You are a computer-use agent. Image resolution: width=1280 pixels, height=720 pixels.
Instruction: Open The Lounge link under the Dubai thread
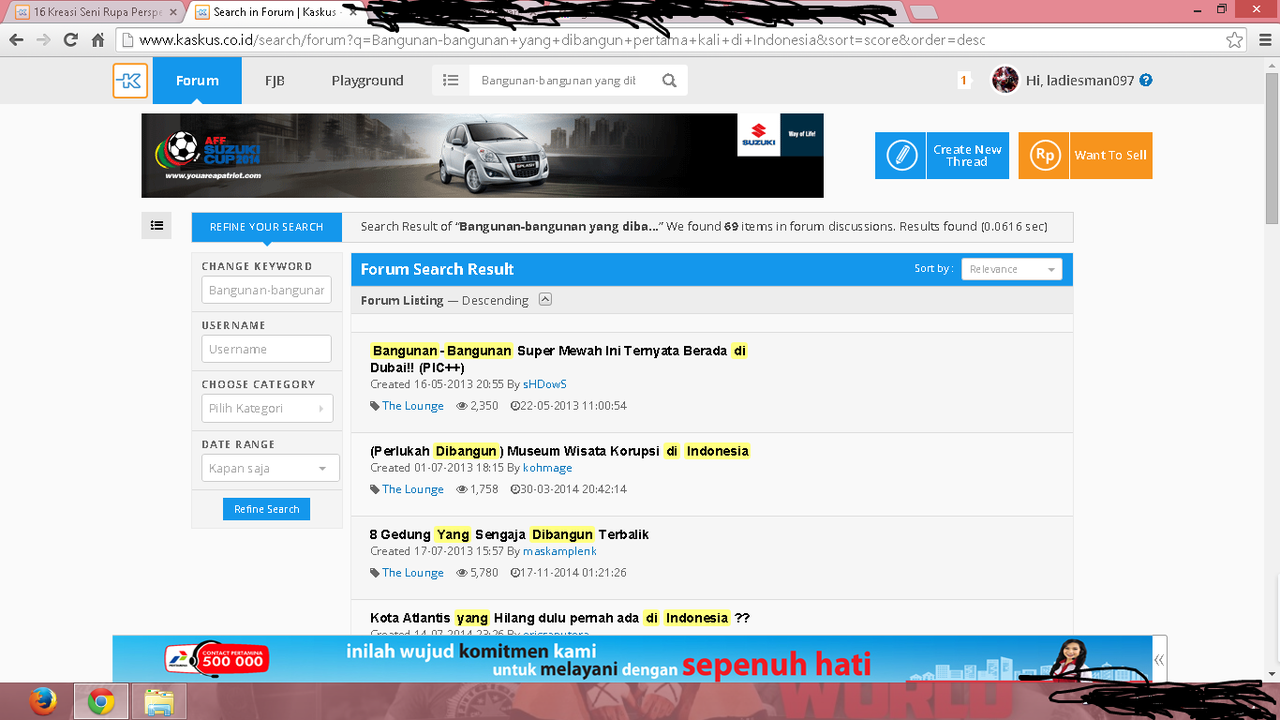coord(413,406)
